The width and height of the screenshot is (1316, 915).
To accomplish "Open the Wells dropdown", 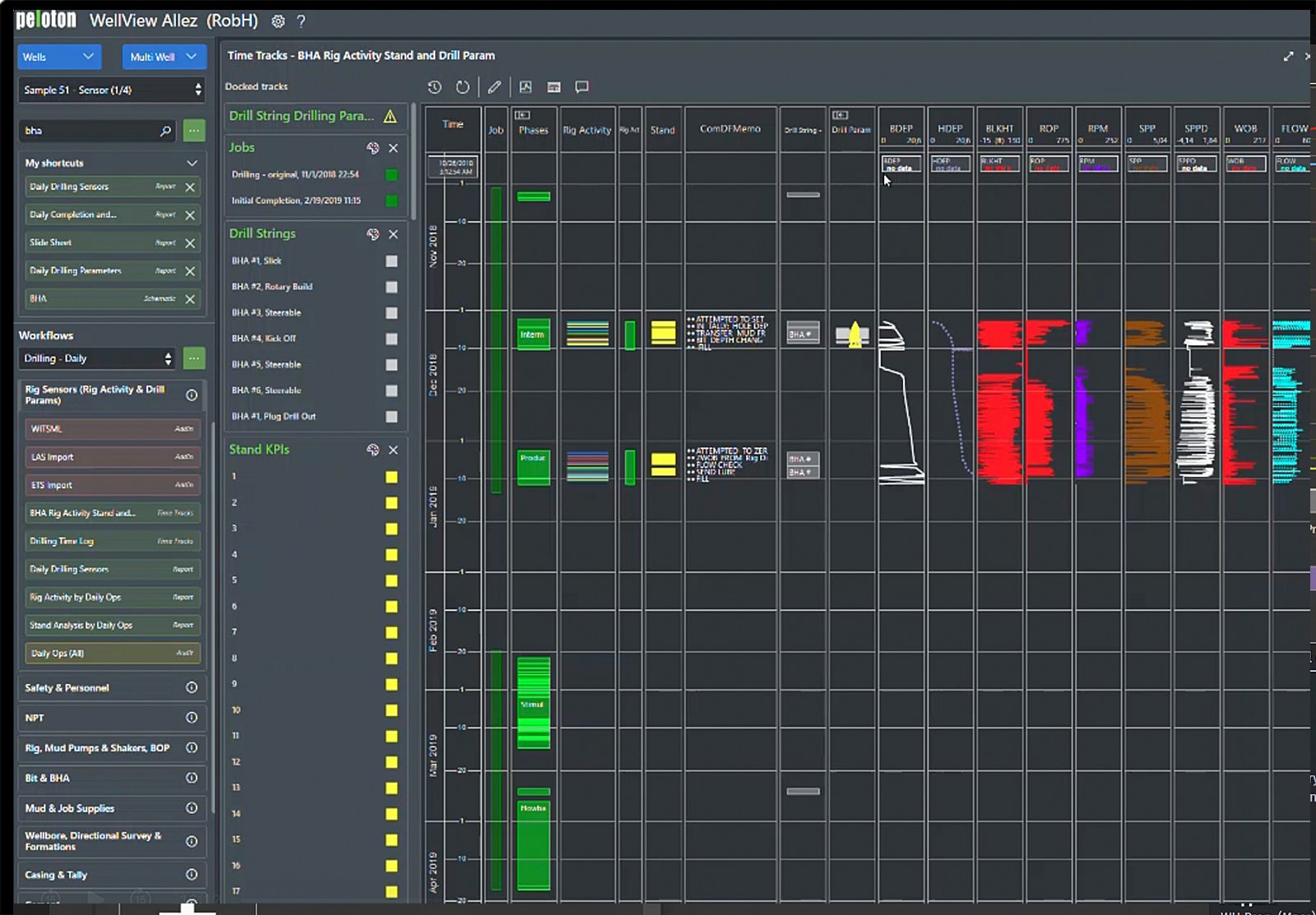I will [x=58, y=57].
